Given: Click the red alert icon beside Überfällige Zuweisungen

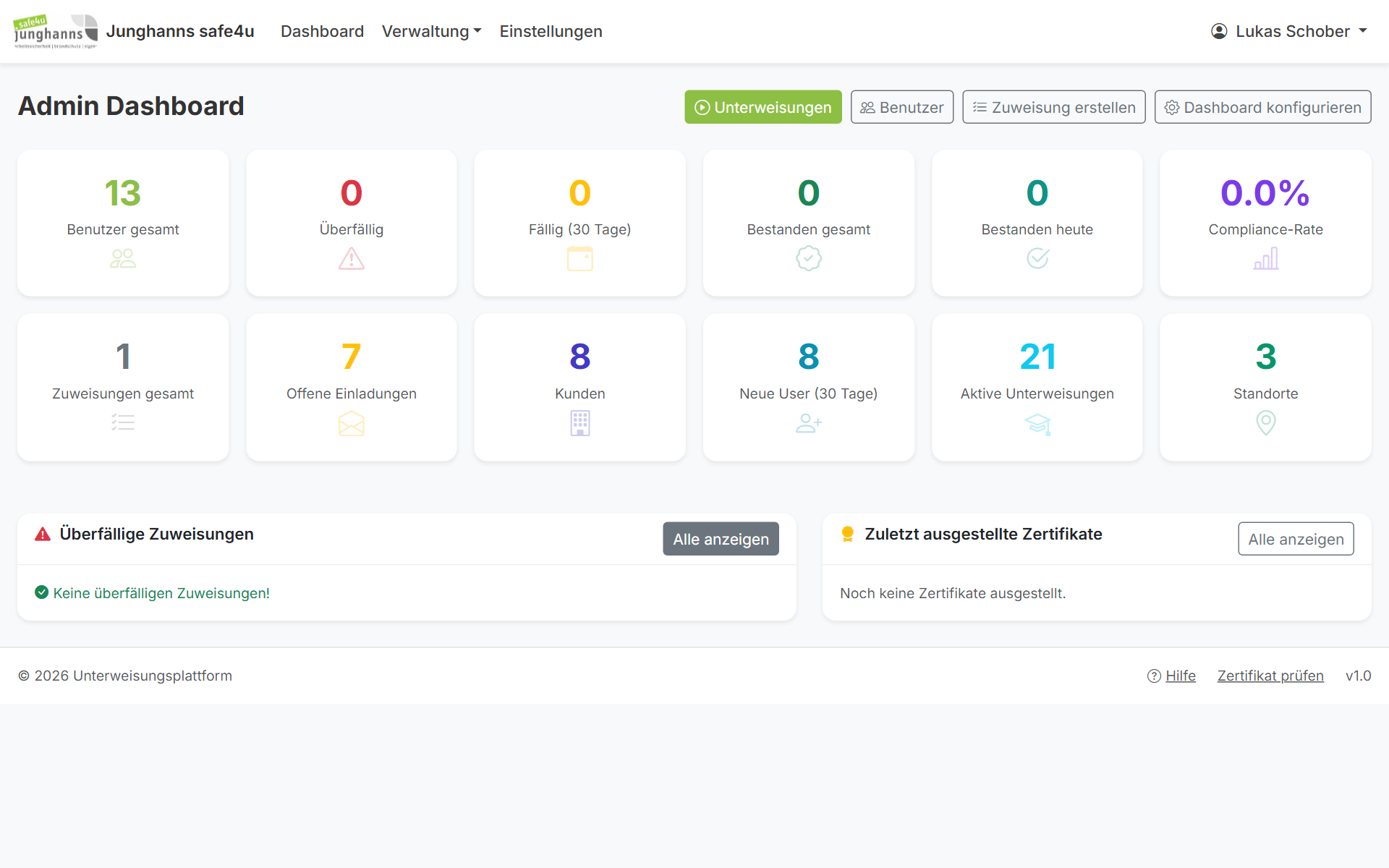Looking at the screenshot, I should [x=43, y=535].
